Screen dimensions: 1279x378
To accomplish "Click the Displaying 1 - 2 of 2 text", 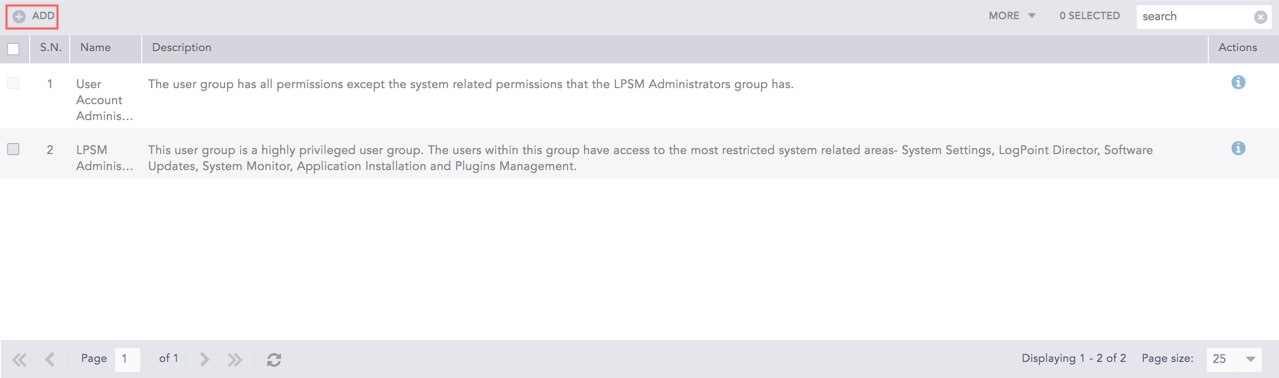I will coord(1074,358).
